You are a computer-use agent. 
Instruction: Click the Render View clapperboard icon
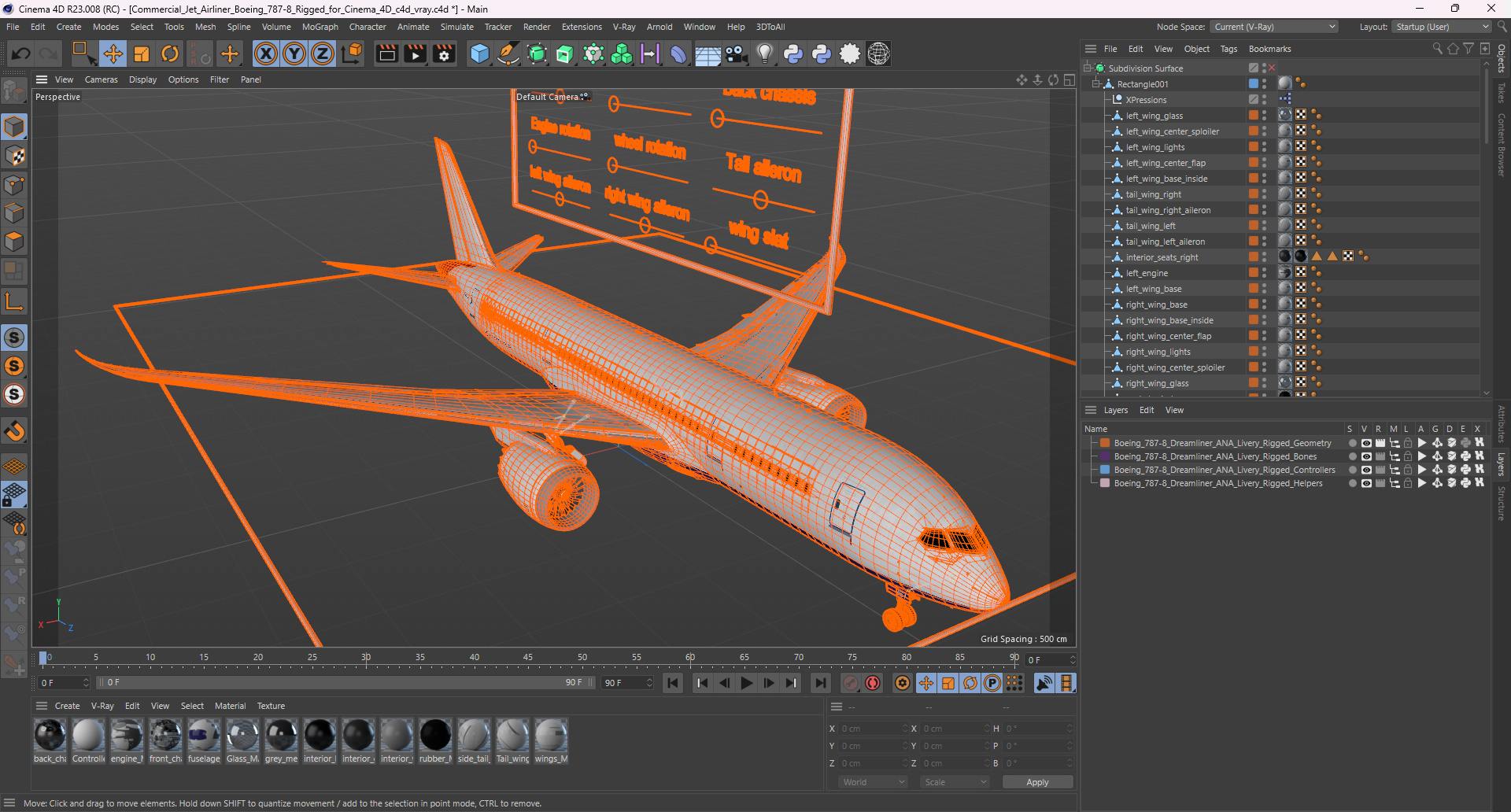pos(386,54)
